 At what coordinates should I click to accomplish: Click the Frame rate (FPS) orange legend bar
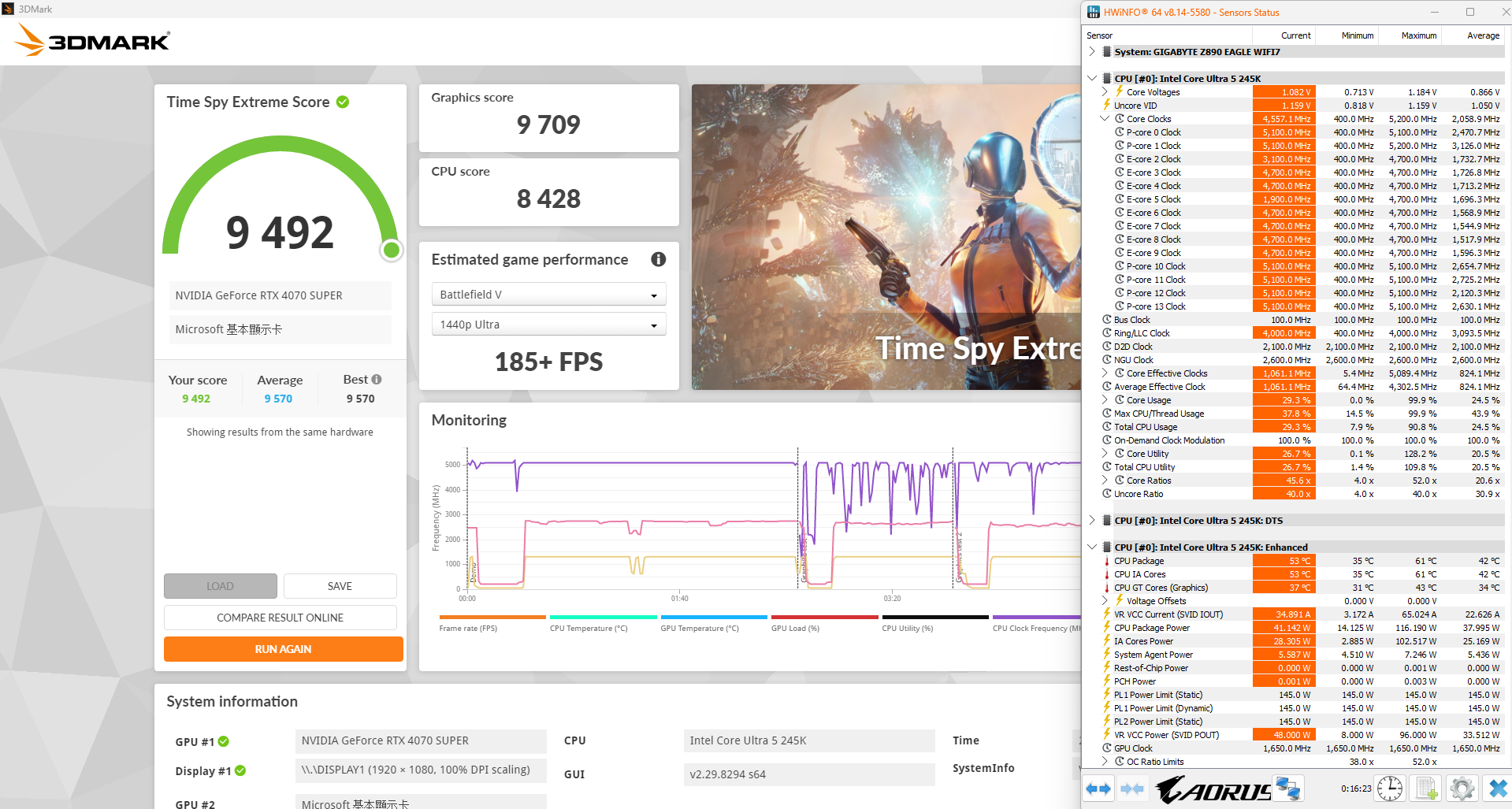tap(492, 617)
